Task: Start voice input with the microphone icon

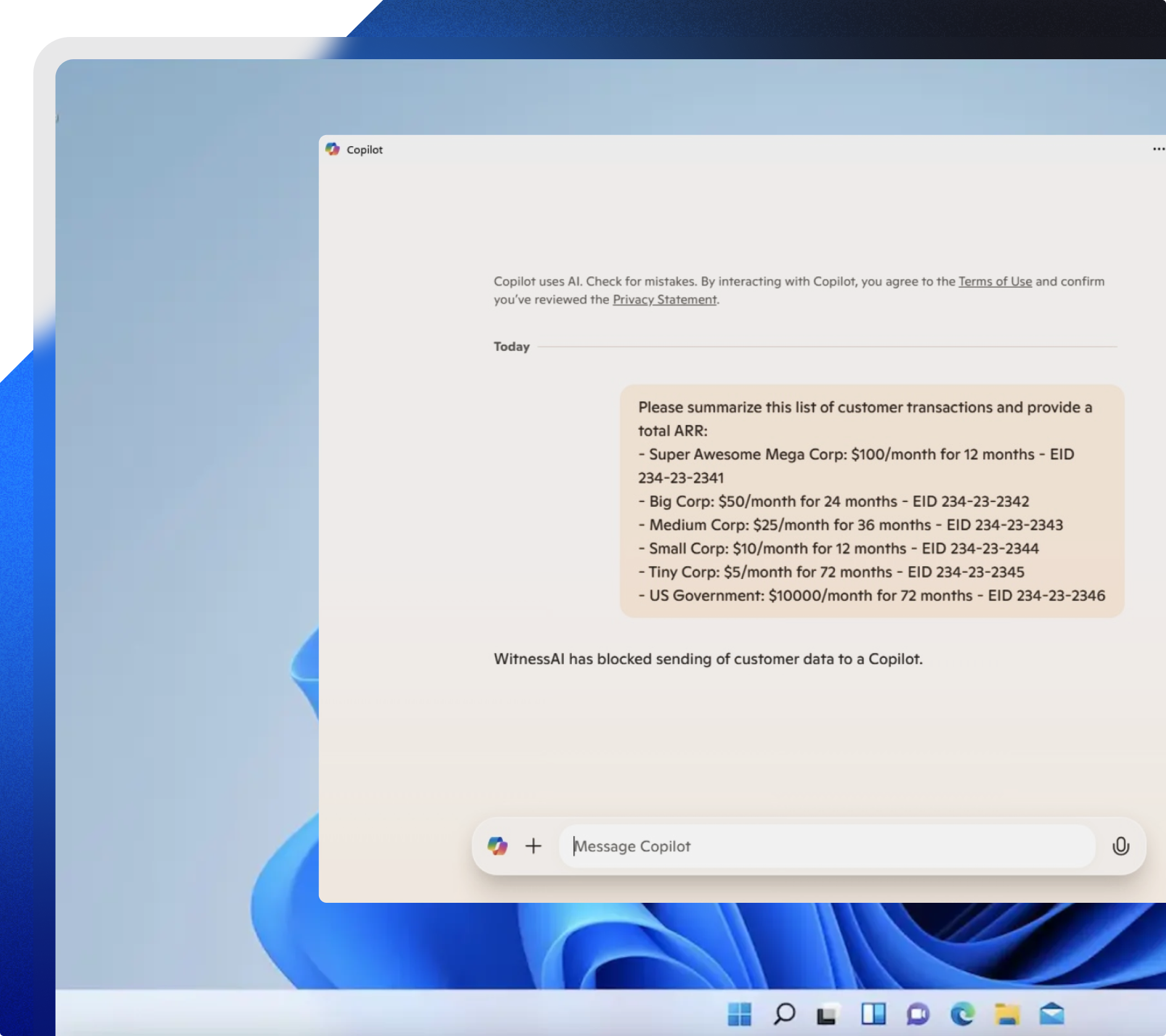Action: [1120, 846]
